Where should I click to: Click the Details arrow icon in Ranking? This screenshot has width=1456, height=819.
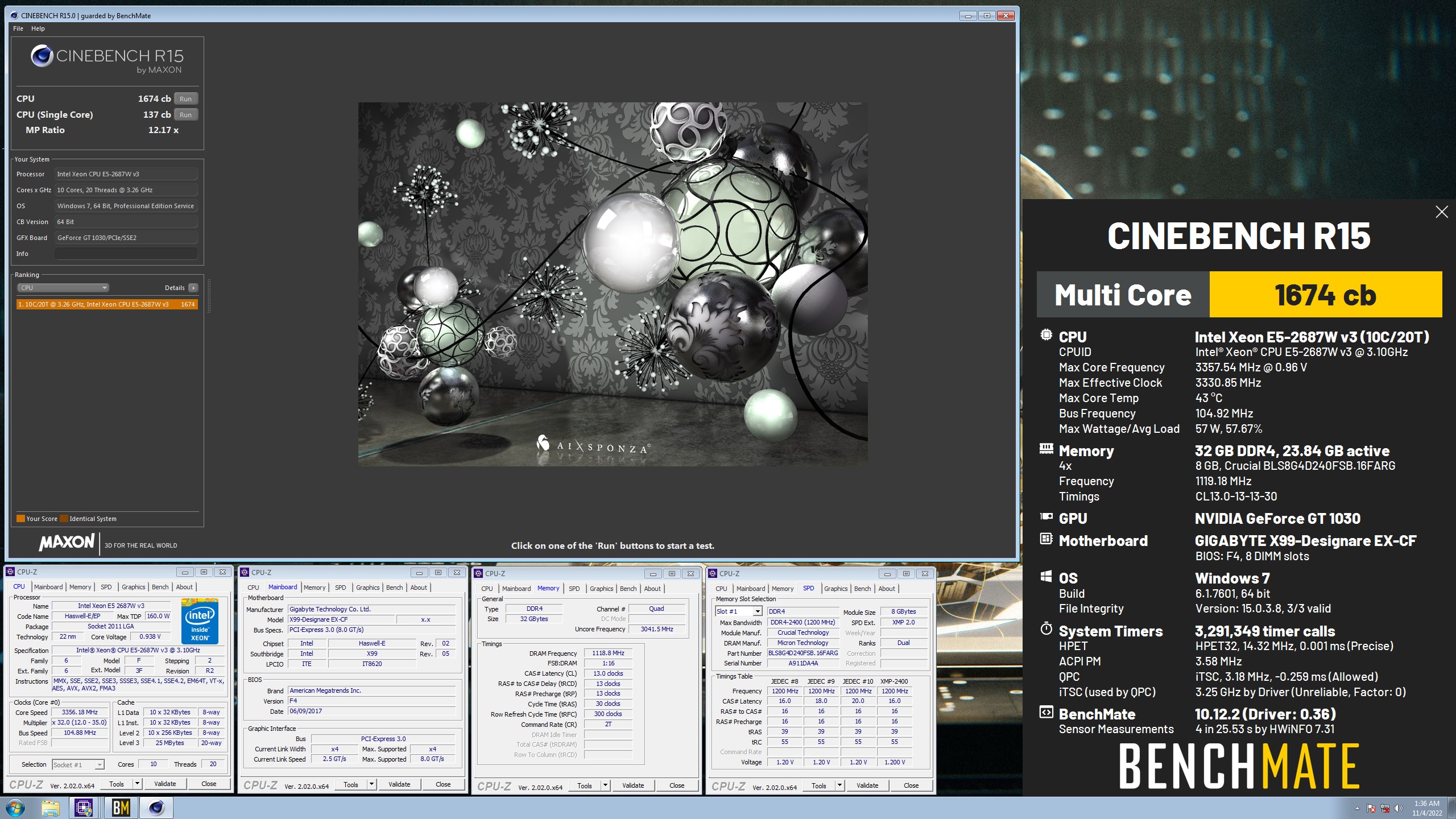193,288
